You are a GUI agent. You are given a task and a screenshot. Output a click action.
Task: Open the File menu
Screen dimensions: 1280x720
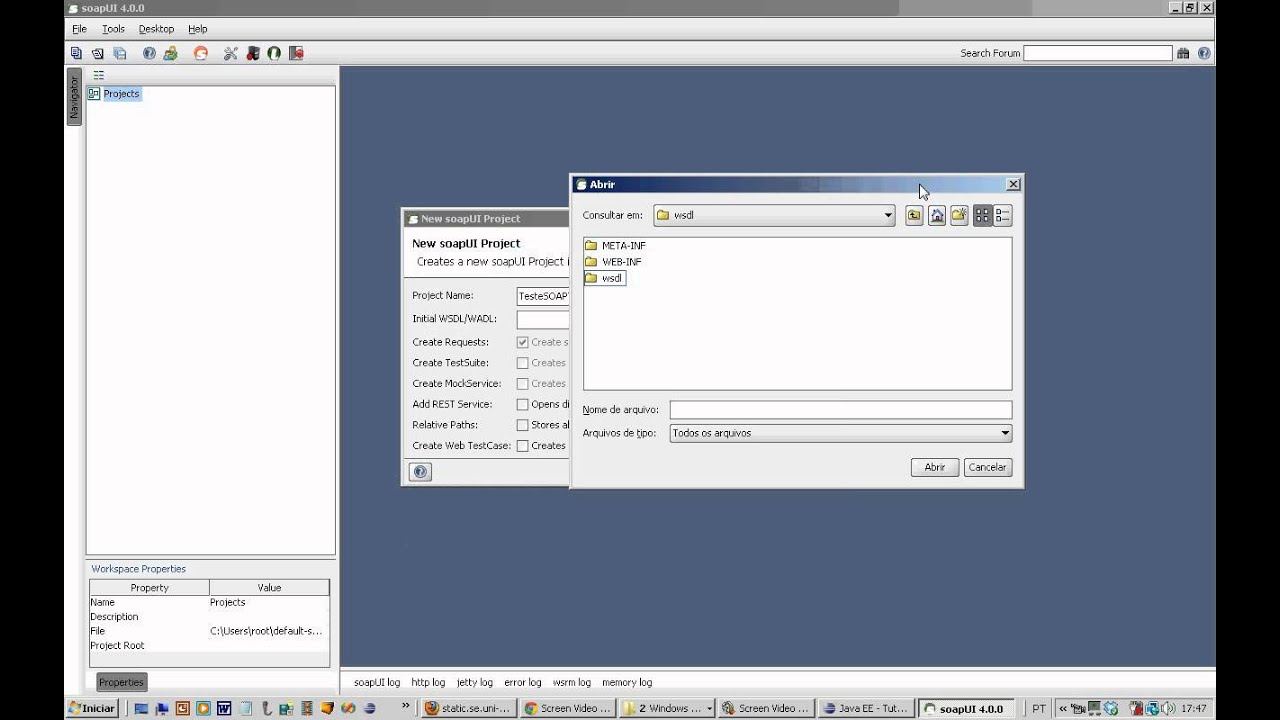coord(79,29)
